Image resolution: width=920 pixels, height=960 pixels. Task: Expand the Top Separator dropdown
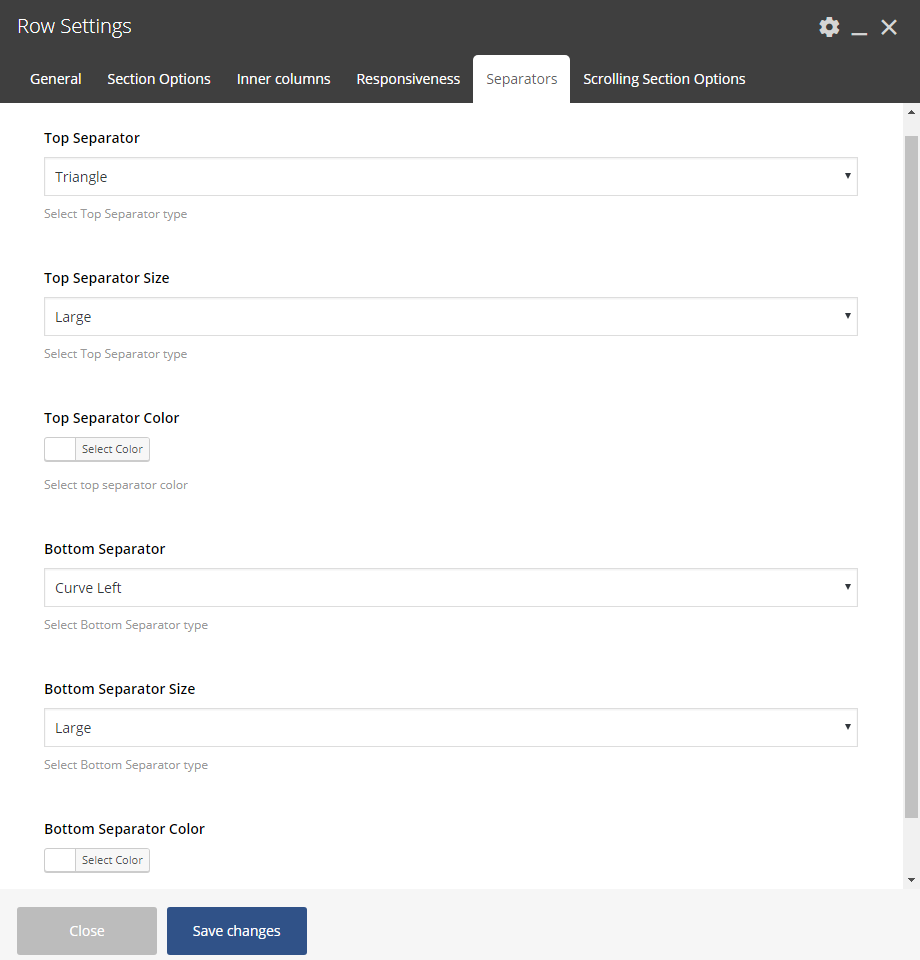pyautogui.click(x=450, y=177)
